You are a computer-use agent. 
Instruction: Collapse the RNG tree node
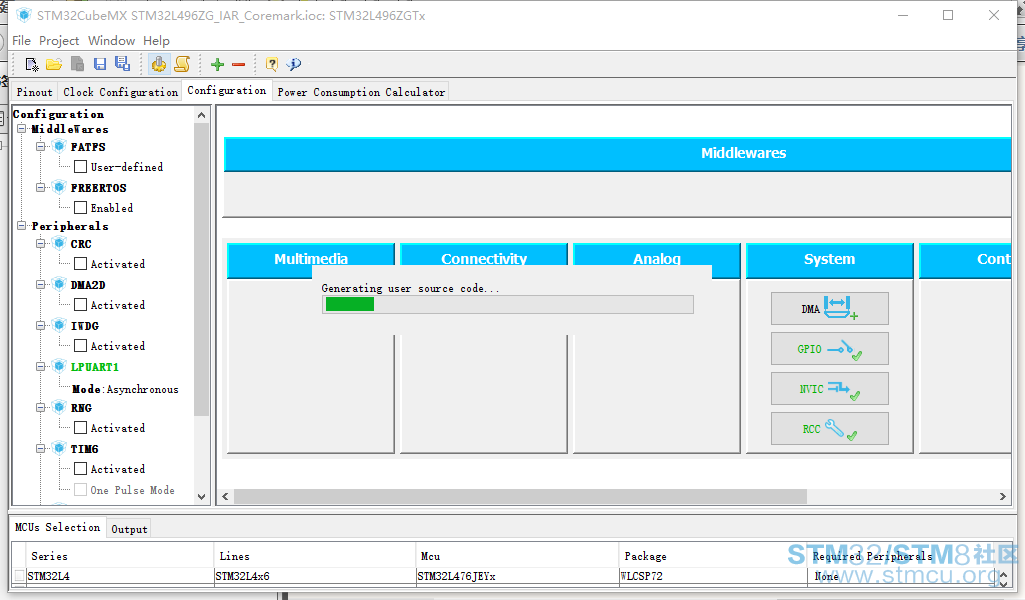click(41, 407)
